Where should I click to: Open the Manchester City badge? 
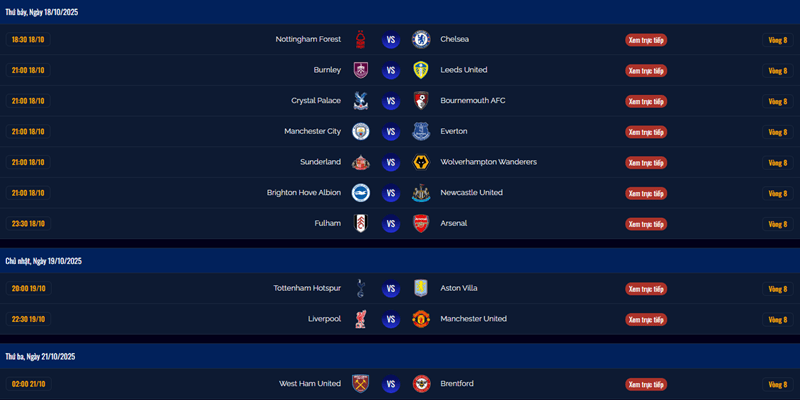(x=360, y=131)
